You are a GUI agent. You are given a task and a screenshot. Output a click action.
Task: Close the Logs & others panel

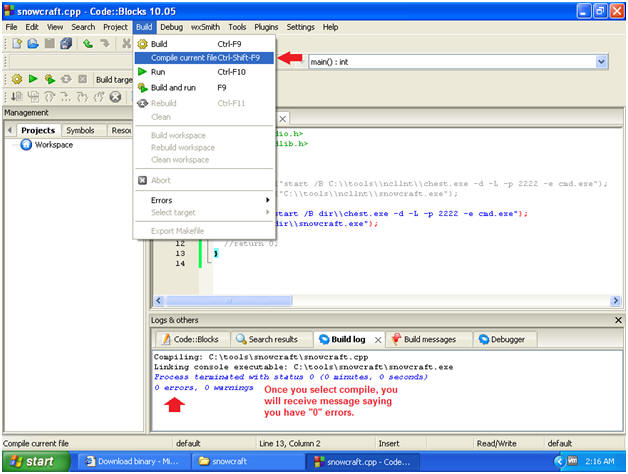[618, 320]
